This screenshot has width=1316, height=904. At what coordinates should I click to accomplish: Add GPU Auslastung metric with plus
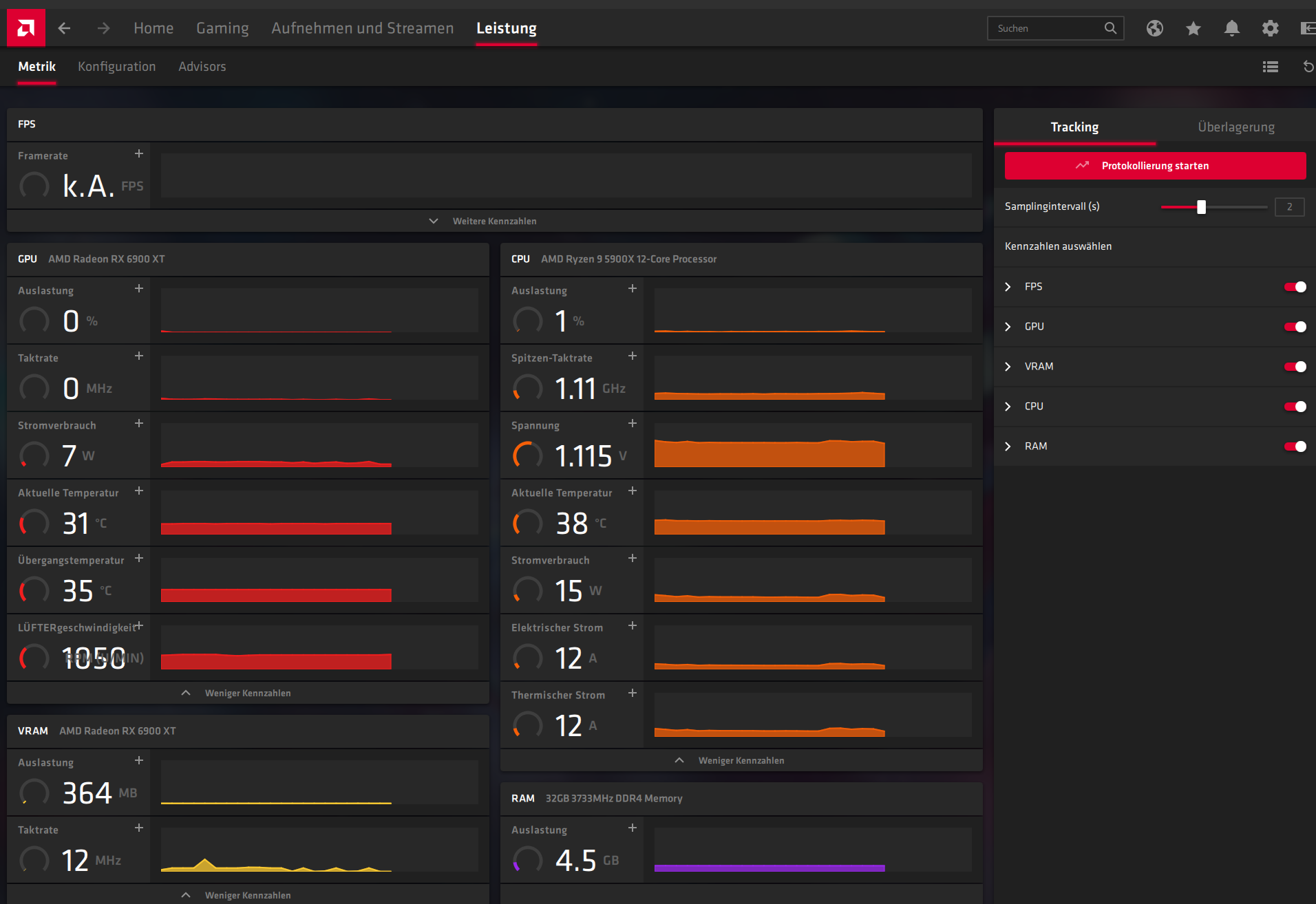[x=139, y=288]
